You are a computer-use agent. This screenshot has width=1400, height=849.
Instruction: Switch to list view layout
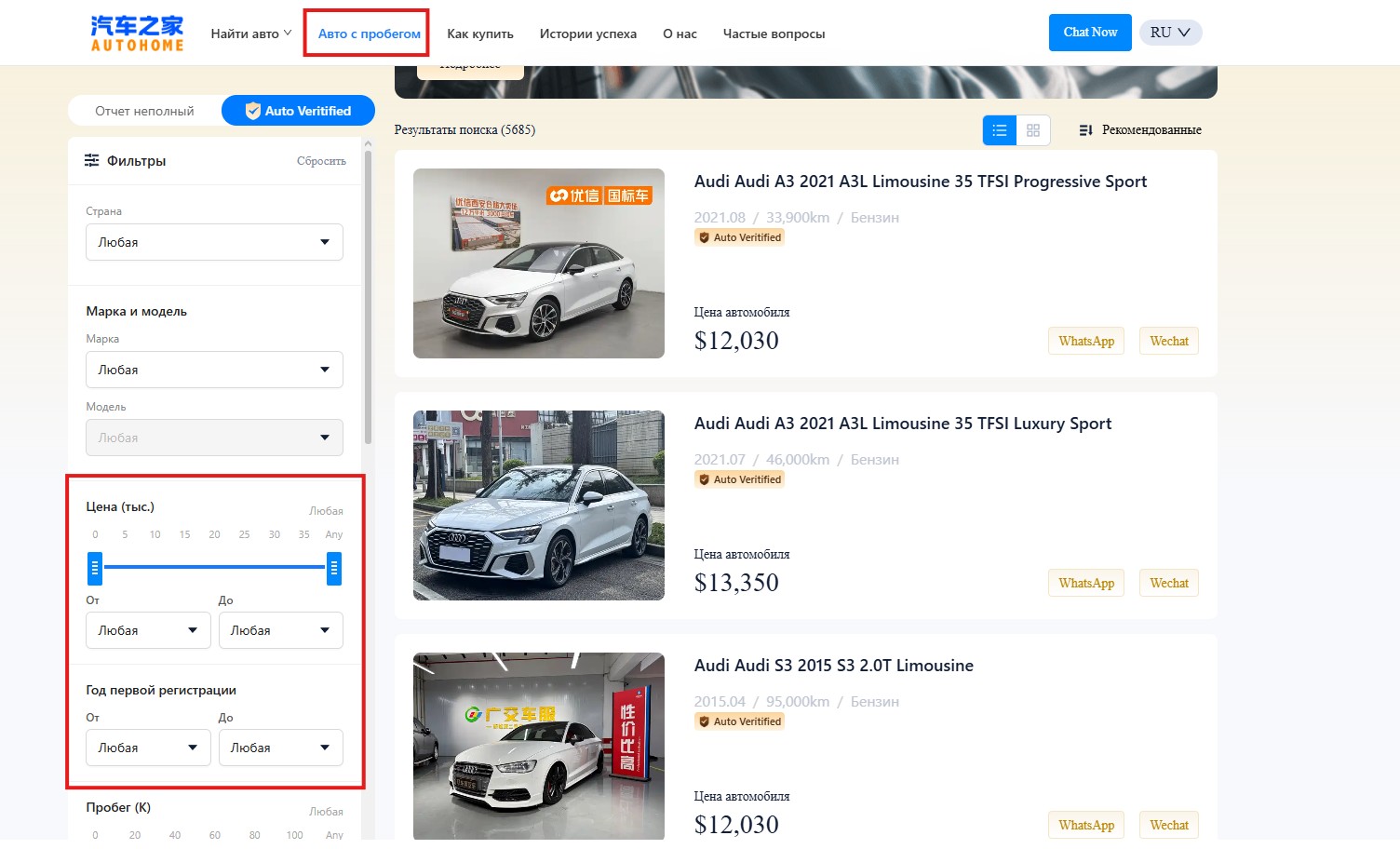tap(1000, 130)
